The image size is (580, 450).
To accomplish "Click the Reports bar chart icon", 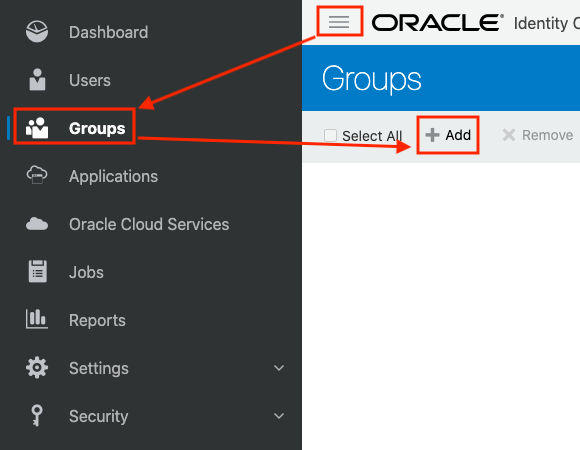I will pos(37,319).
